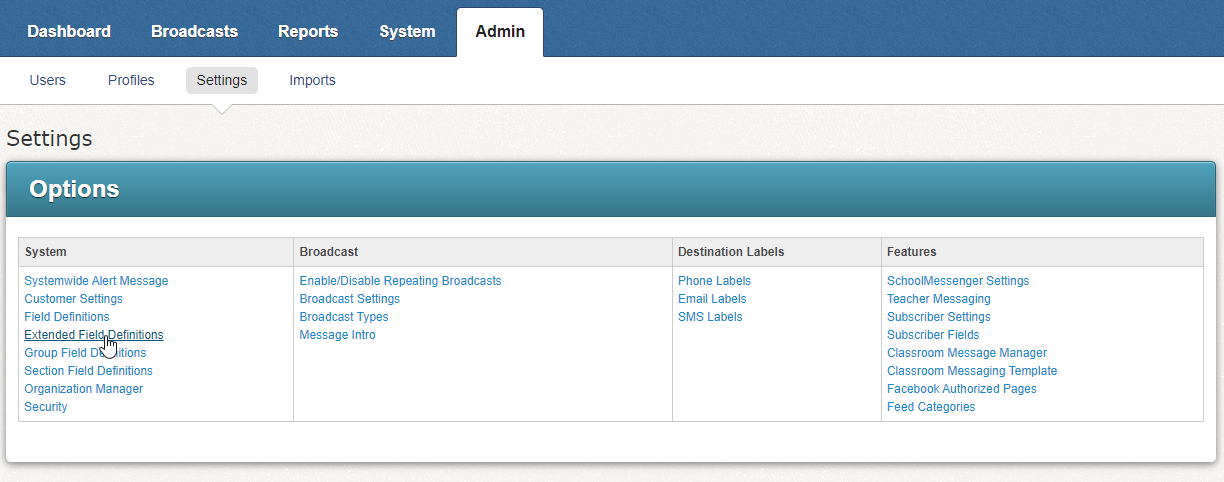Open the Dashboard tab
Screen dimensions: 1224x482
(x=69, y=31)
